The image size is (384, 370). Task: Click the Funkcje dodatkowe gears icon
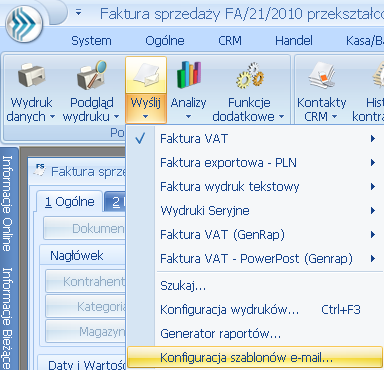[x=250, y=75]
